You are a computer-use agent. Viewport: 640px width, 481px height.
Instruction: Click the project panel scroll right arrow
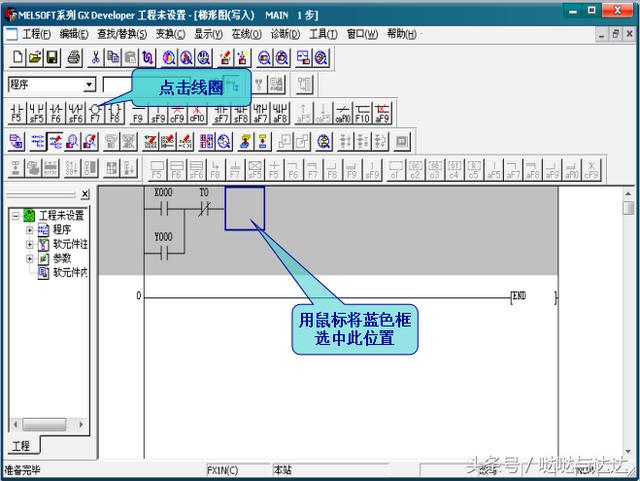point(81,425)
